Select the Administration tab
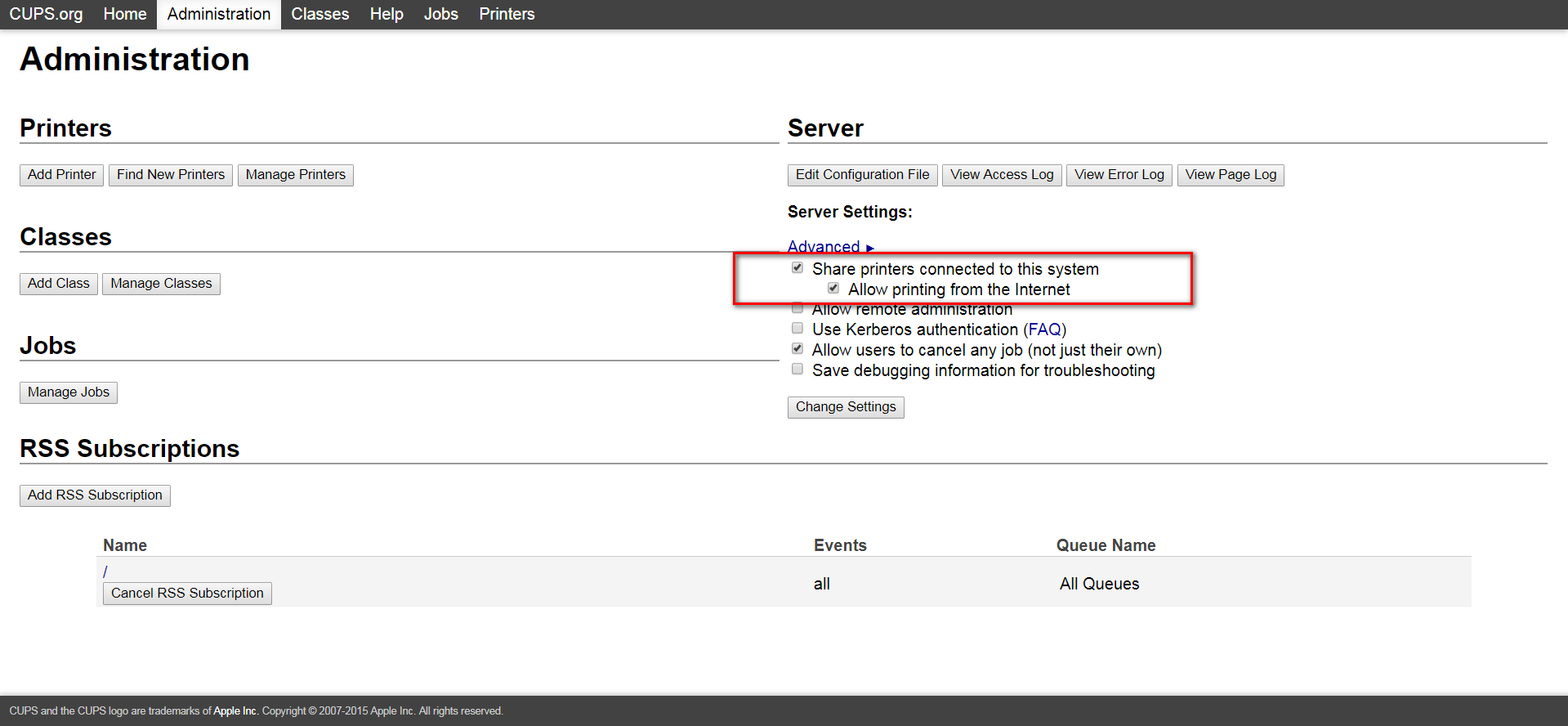The image size is (1568, 726). [x=219, y=14]
